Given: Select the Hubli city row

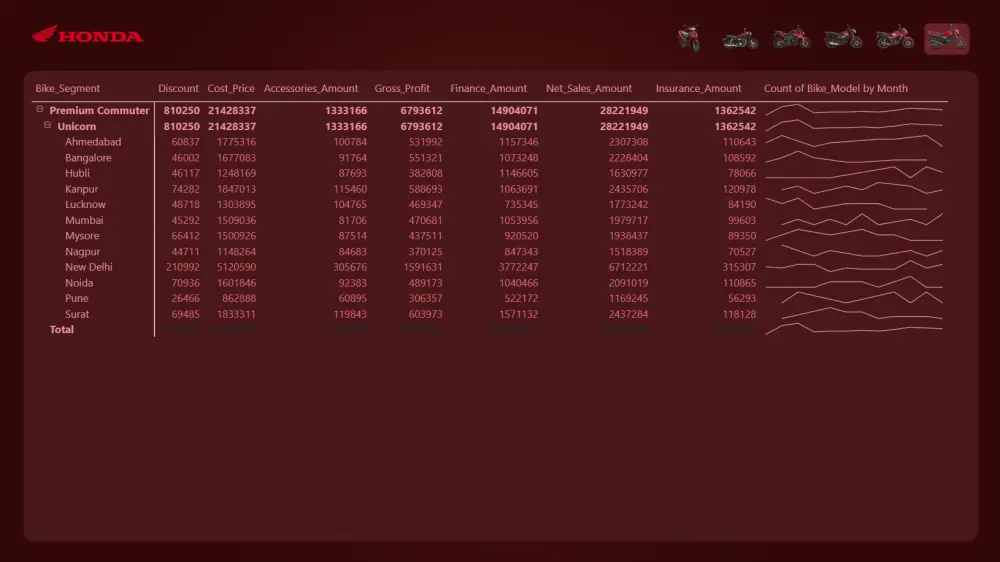Looking at the screenshot, I should tap(77, 173).
